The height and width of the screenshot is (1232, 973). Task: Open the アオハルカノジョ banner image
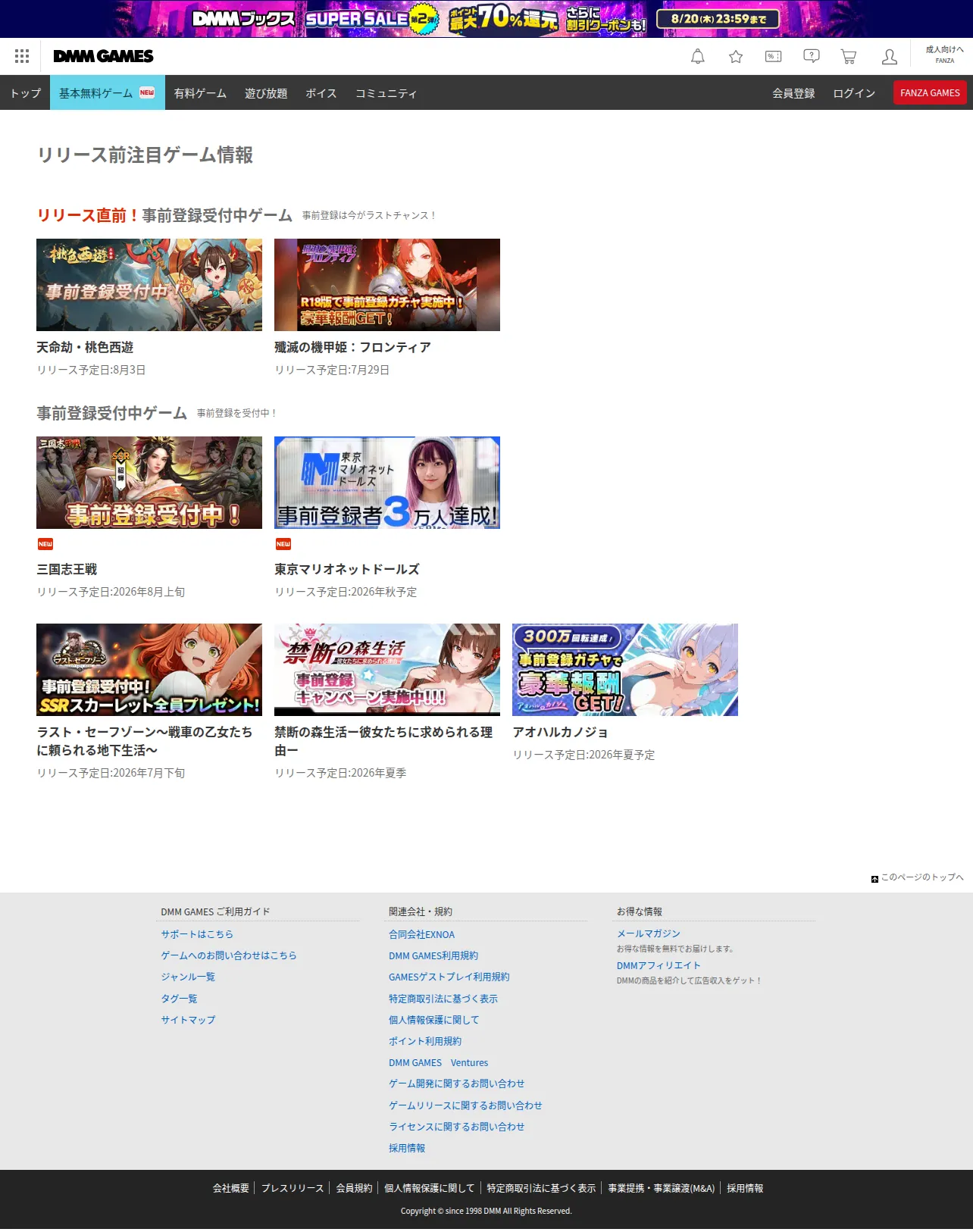(x=625, y=670)
